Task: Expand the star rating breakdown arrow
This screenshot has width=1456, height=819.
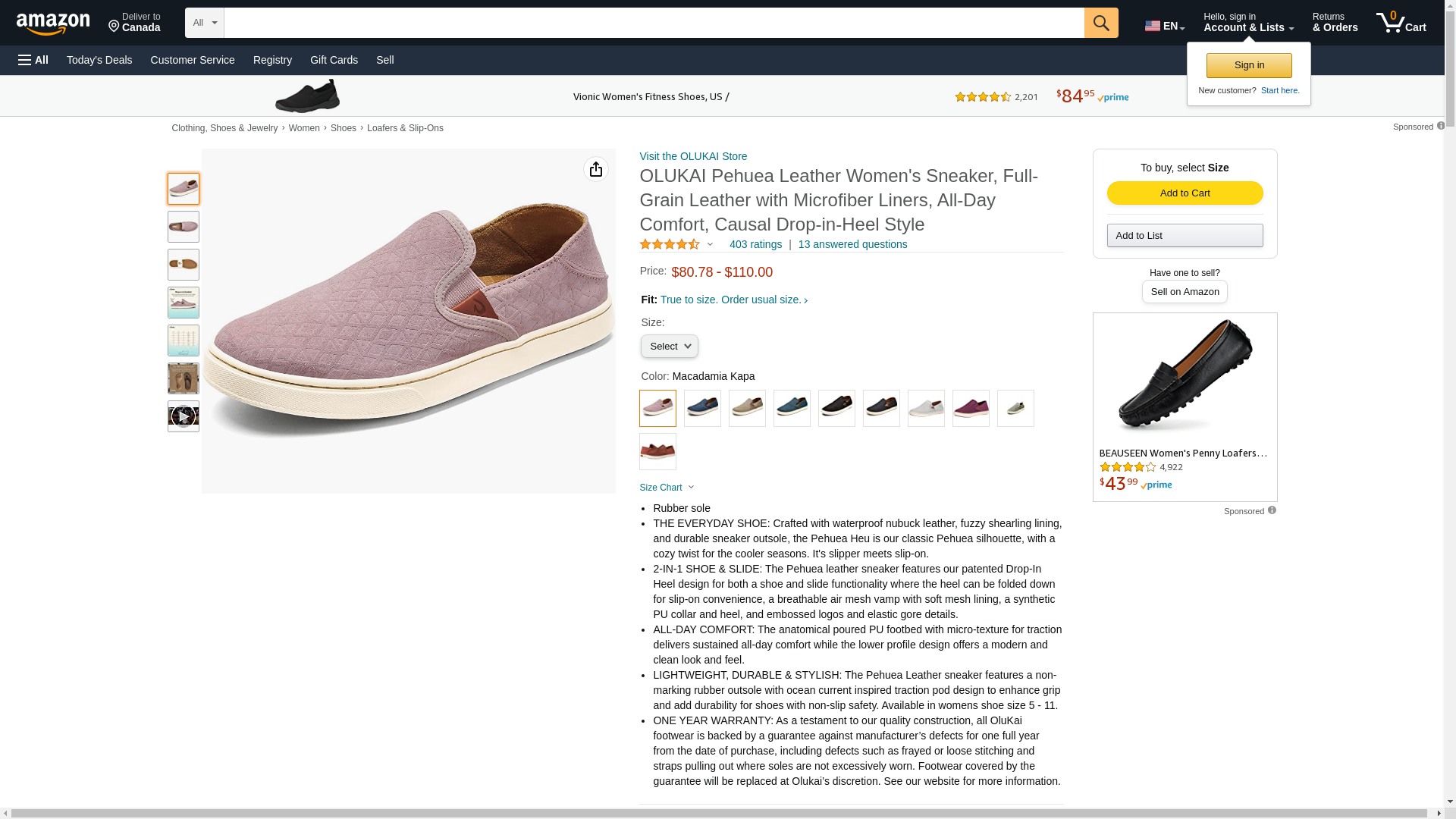Action: click(x=710, y=244)
